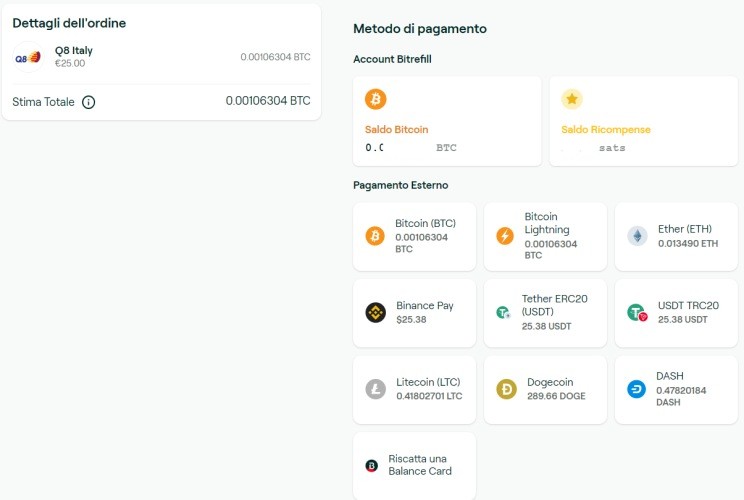Image resolution: width=744 pixels, height=500 pixels.
Task: Click the Balance Card icon
Action: click(x=372, y=466)
